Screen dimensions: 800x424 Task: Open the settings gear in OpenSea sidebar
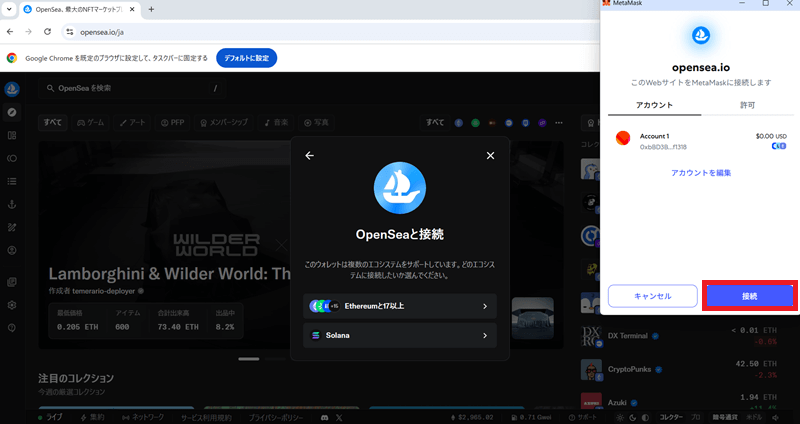tap(12, 305)
